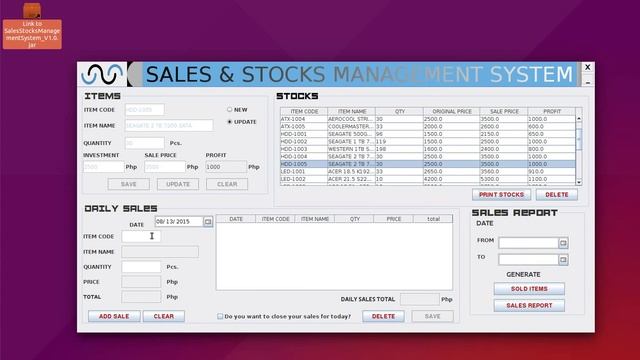This screenshot has width=640, height=360.
Task: Click the stocks SALE PRICE column header
Action: (x=504, y=111)
